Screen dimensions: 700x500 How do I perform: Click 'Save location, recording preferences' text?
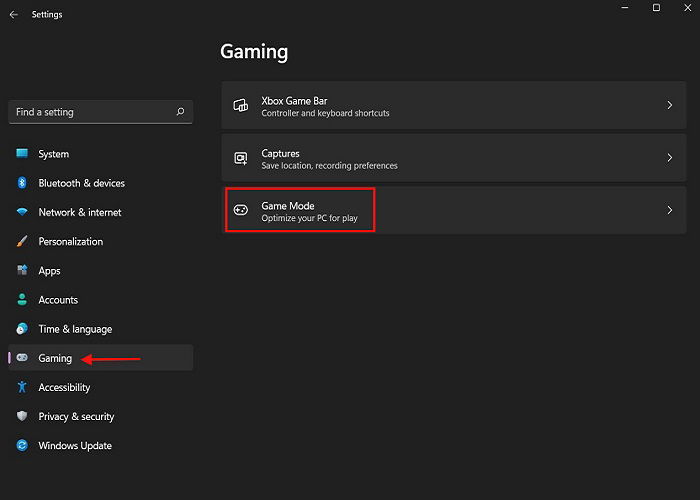tap(329, 166)
